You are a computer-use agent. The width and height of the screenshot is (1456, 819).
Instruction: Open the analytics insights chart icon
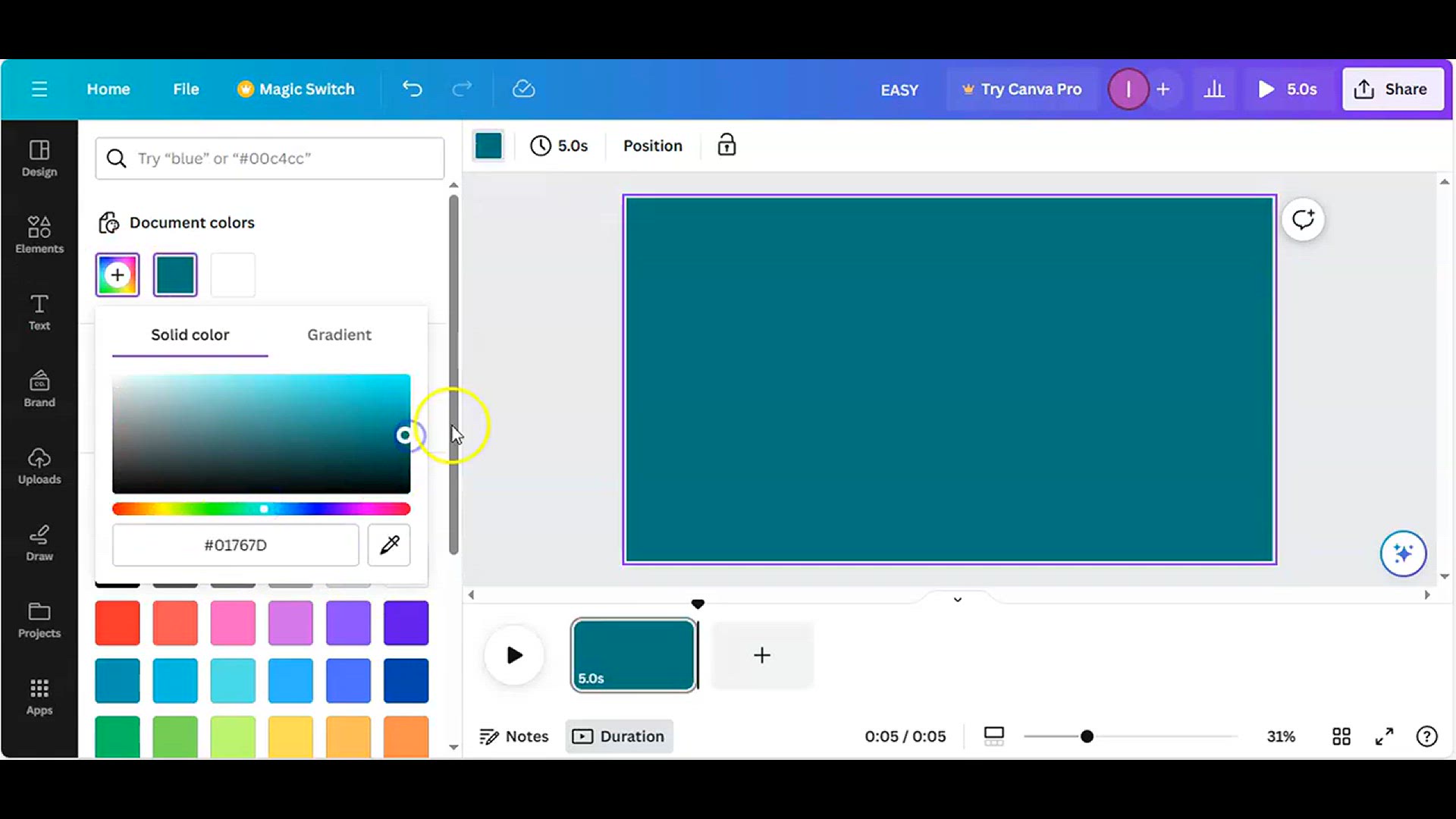tap(1214, 89)
